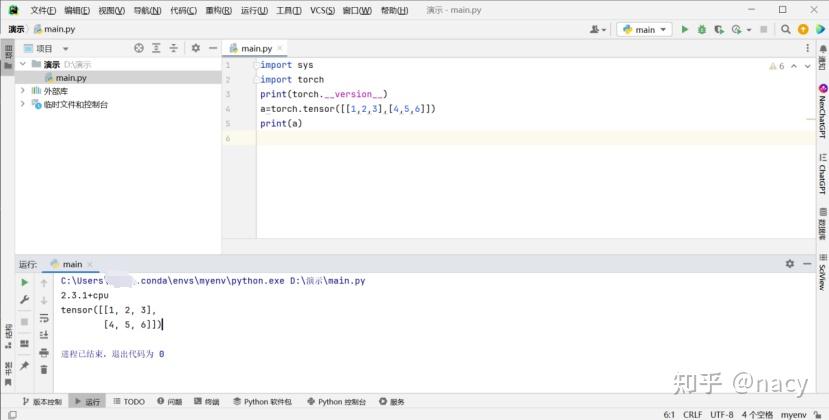Click the orange update available icon
This screenshot has width=829, height=420.
803,30
